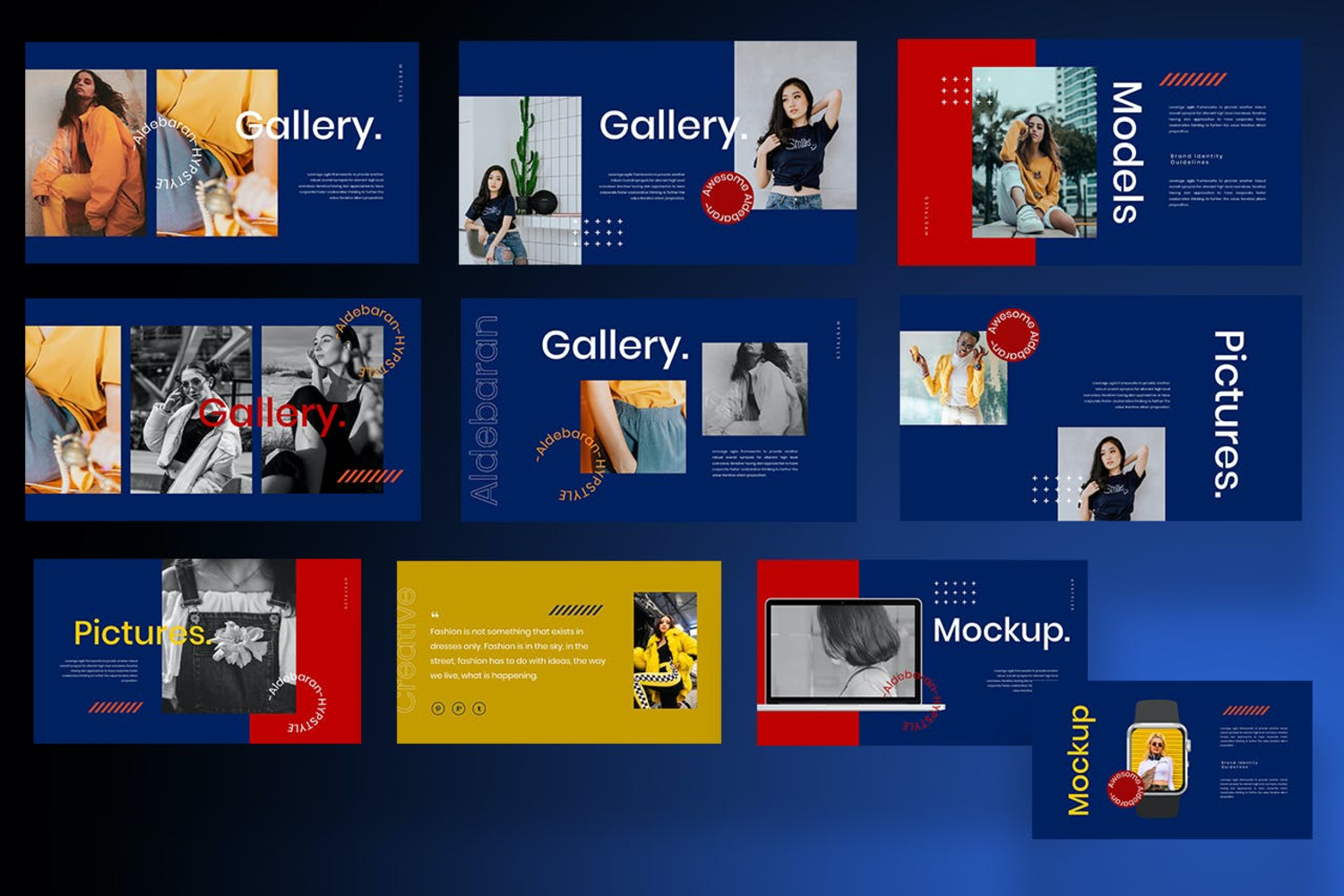Click the quotation mark icon above the fashion quote
1344x896 pixels.
(435, 615)
